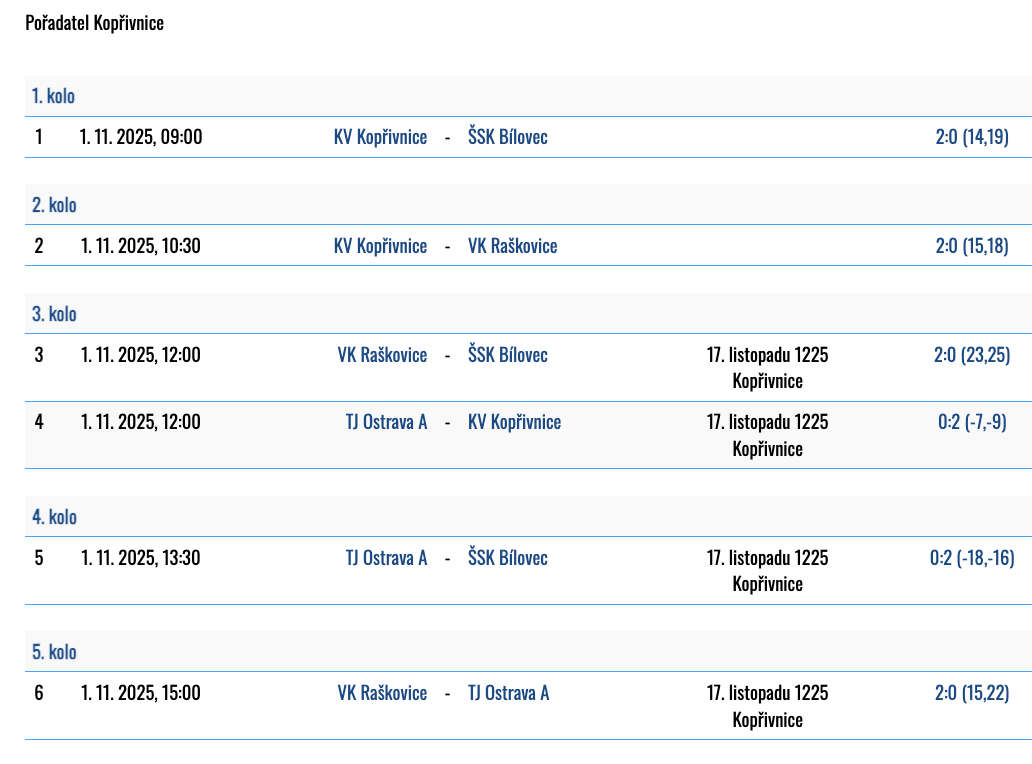Open TJ Ostrava A in the 13:30 match
1032x764 pixels.
(x=386, y=558)
